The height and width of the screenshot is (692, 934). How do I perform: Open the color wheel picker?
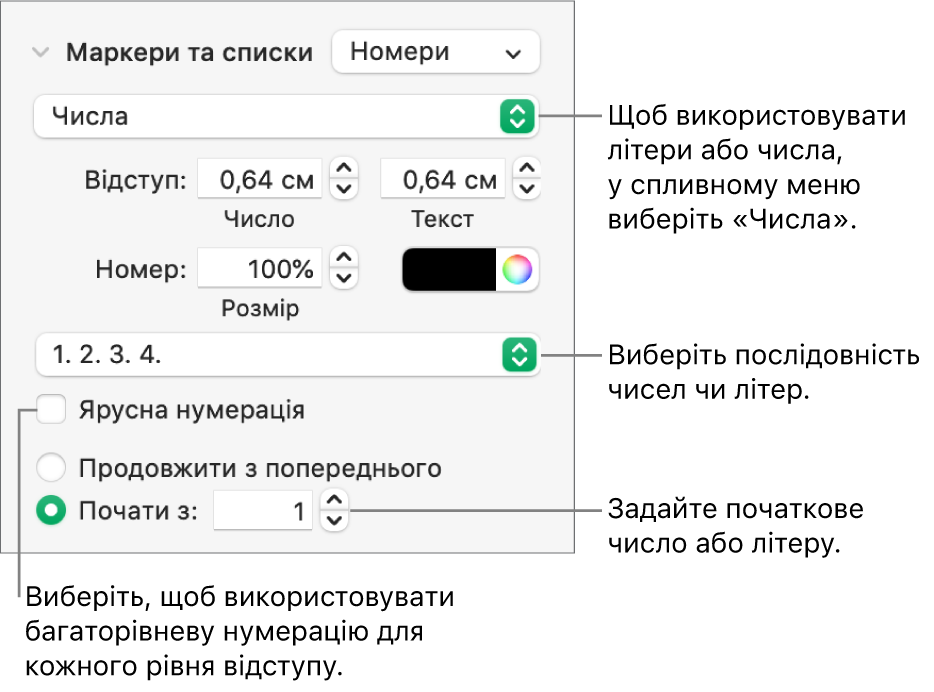point(516,269)
